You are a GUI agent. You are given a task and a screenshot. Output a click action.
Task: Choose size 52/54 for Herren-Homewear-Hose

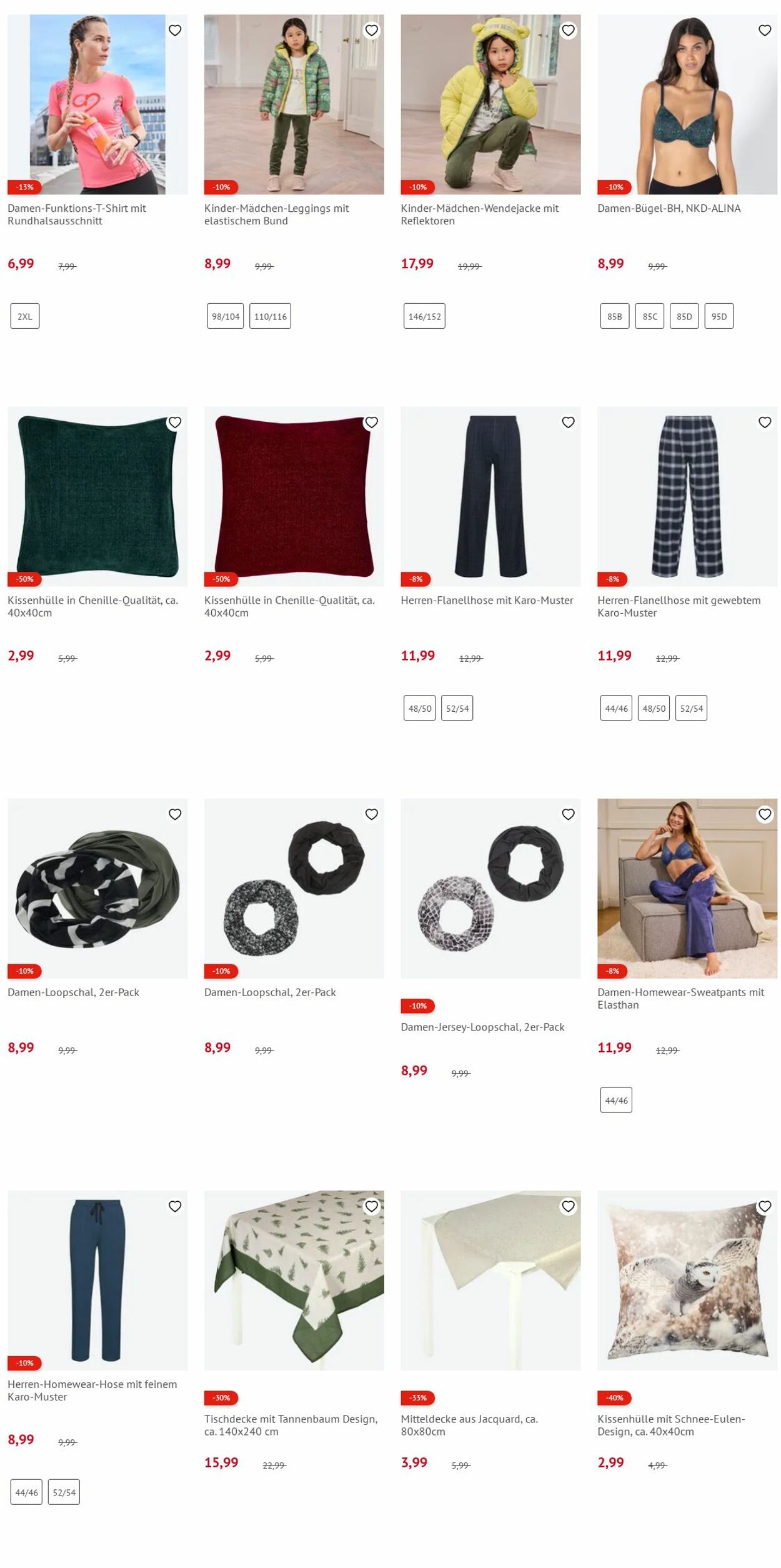[64, 1492]
